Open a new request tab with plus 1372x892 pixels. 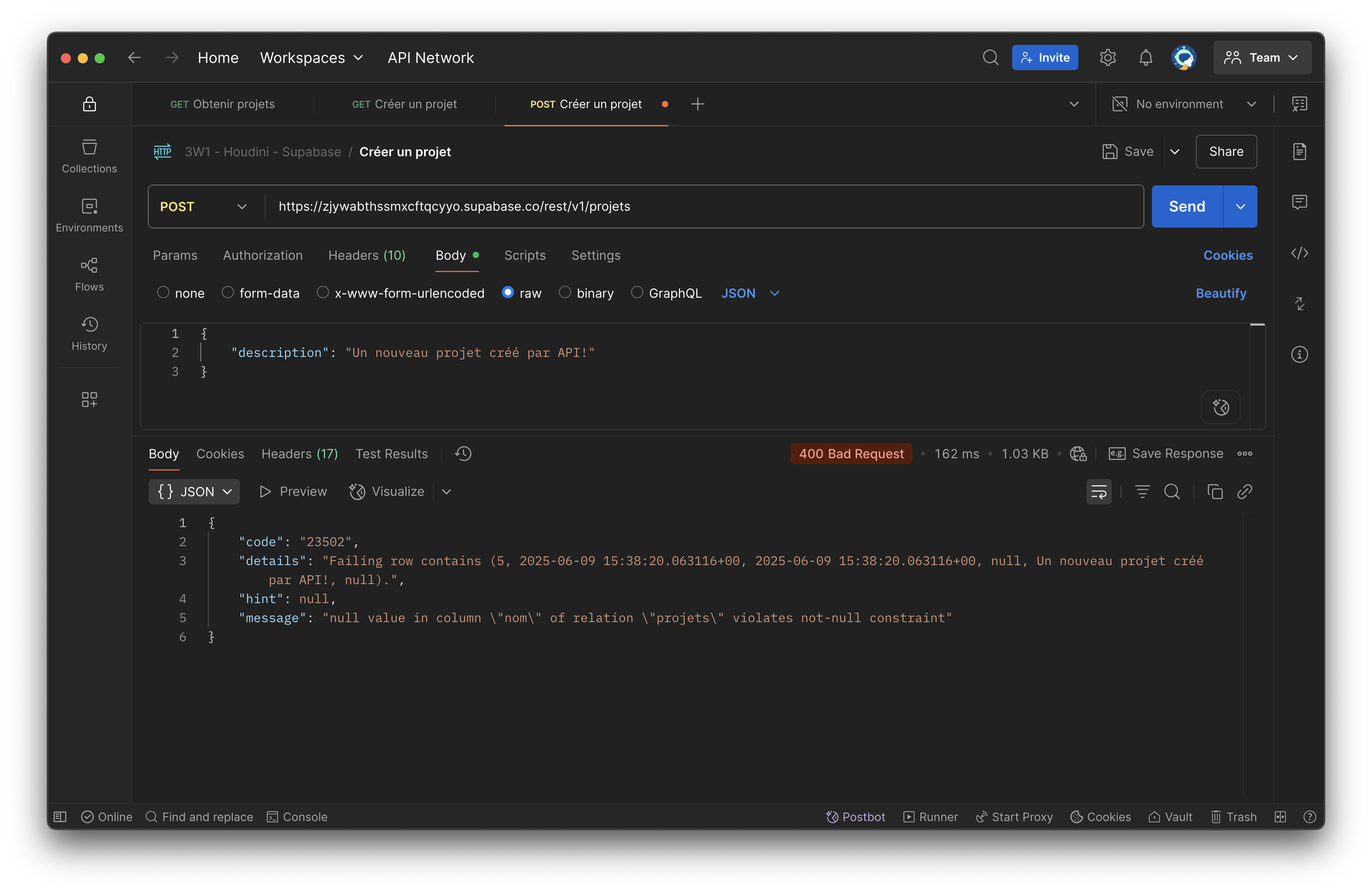click(x=697, y=104)
